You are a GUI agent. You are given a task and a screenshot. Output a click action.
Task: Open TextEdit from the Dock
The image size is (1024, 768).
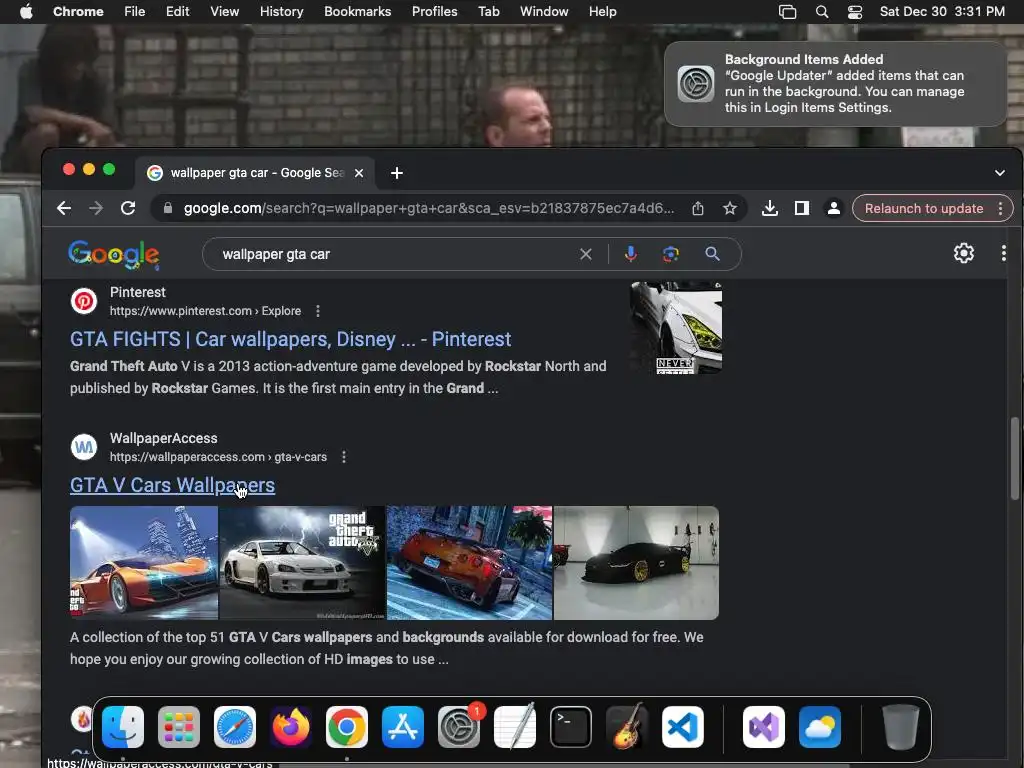point(515,727)
